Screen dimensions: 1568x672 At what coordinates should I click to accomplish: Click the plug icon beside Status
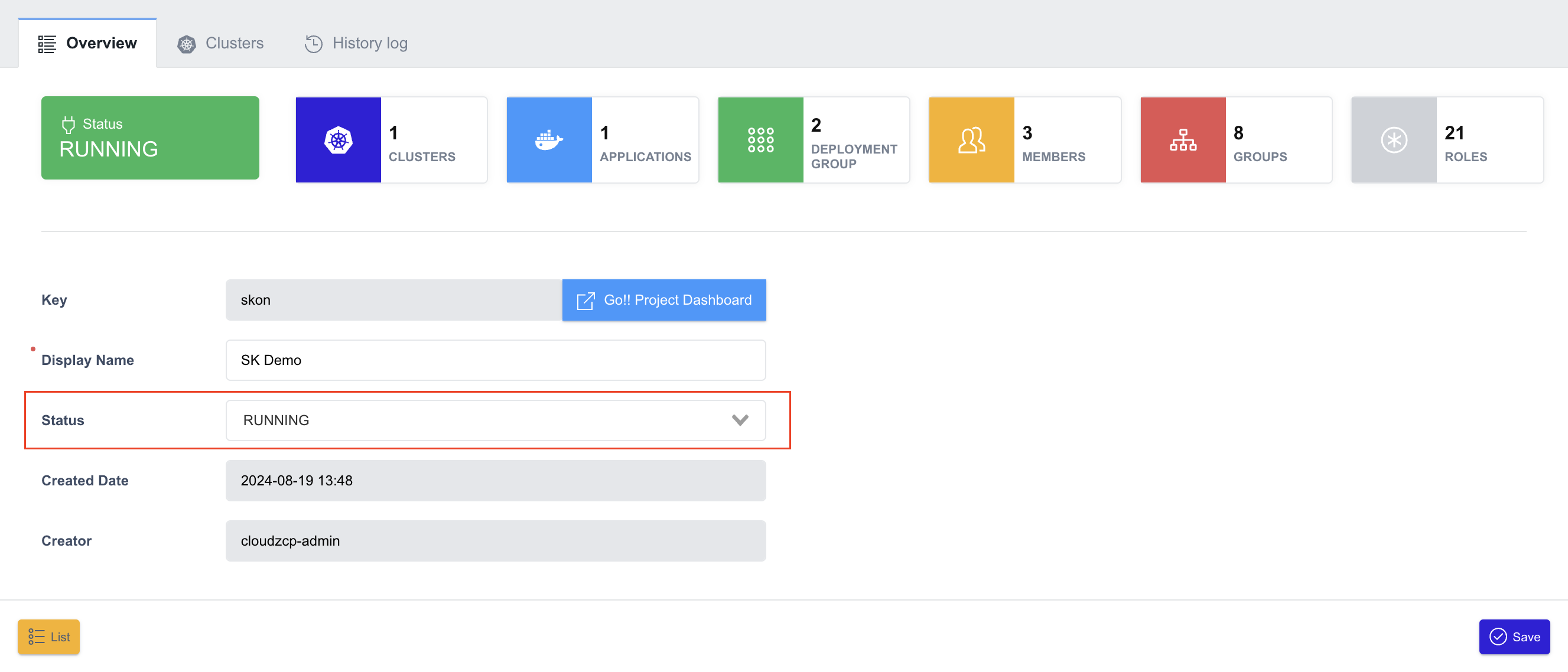tap(69, 124)
